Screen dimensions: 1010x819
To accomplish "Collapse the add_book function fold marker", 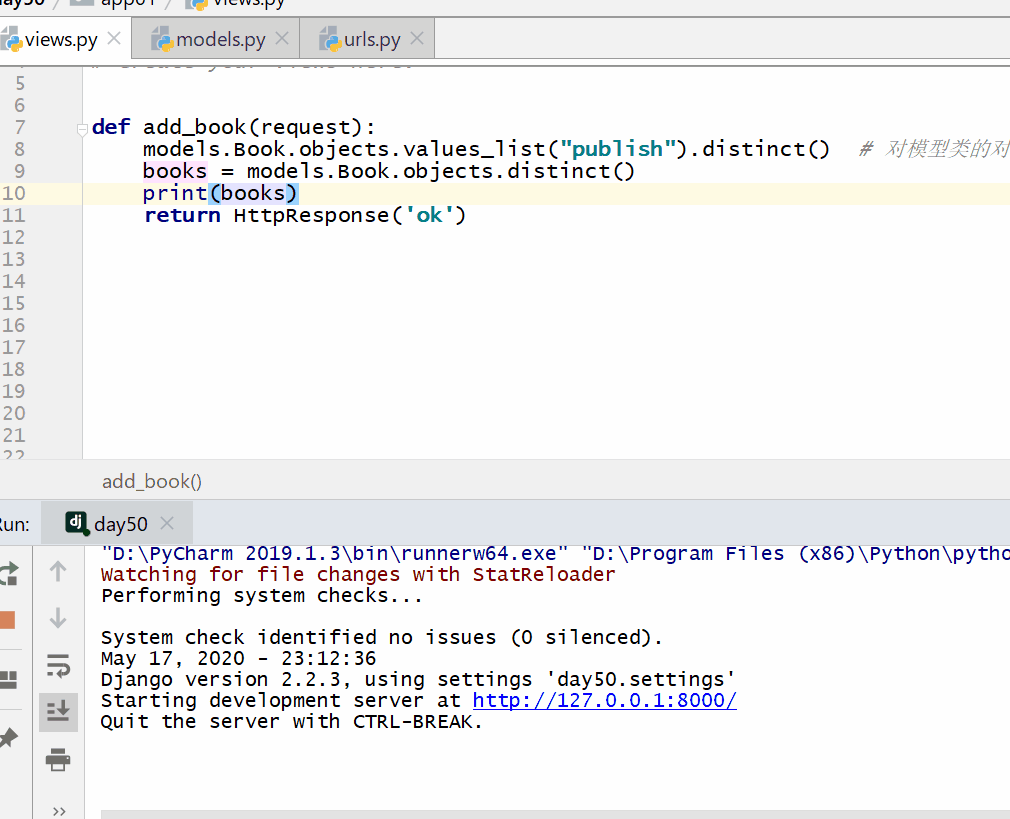I will pos(83,128).
